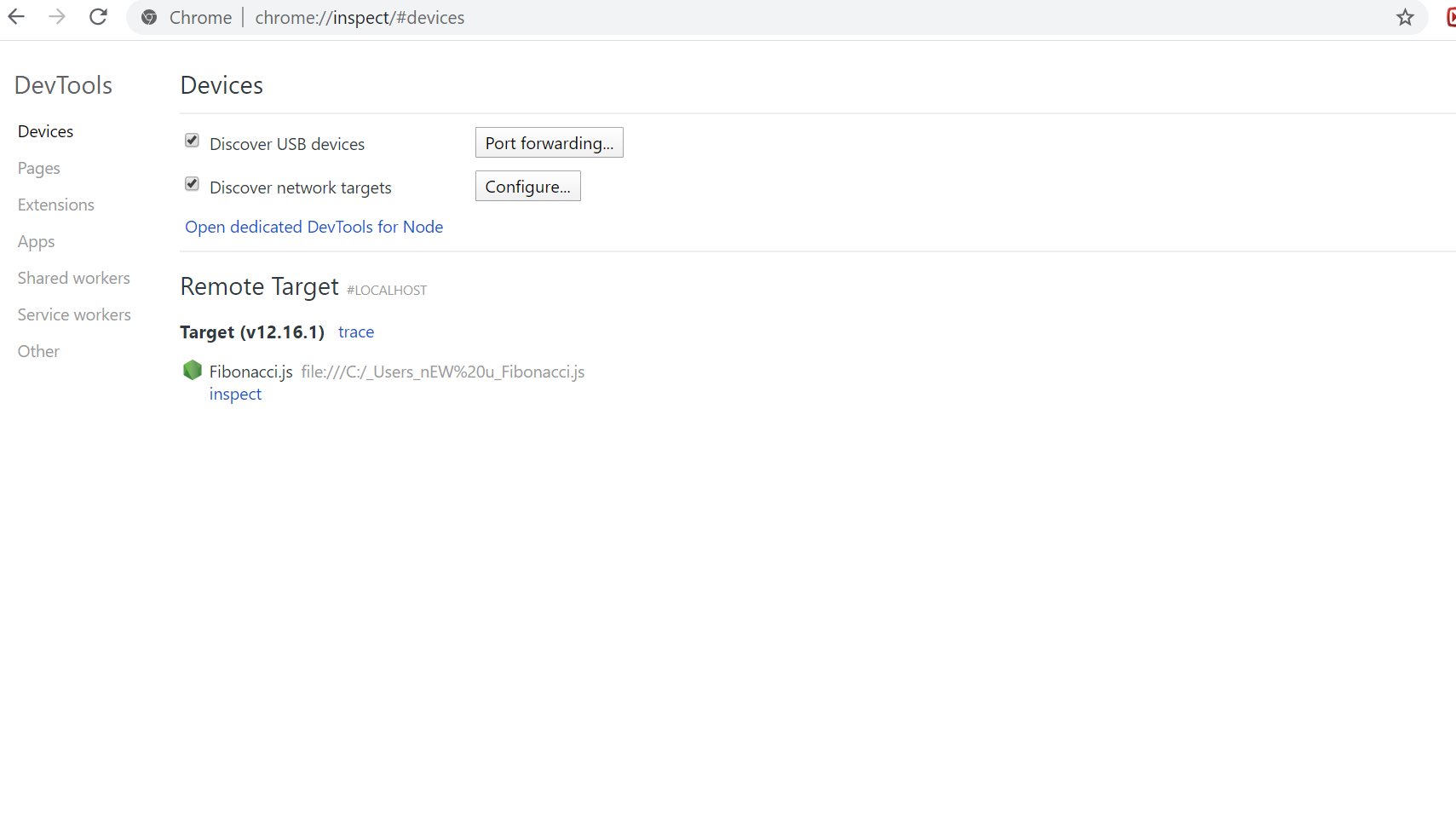Reload the inspect page

98,17
